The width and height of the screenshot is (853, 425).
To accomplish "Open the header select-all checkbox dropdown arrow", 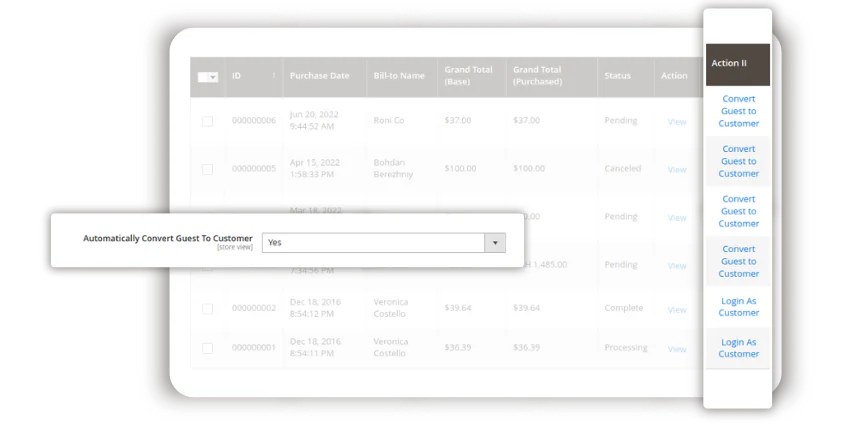I will click(x=213, y=77).
